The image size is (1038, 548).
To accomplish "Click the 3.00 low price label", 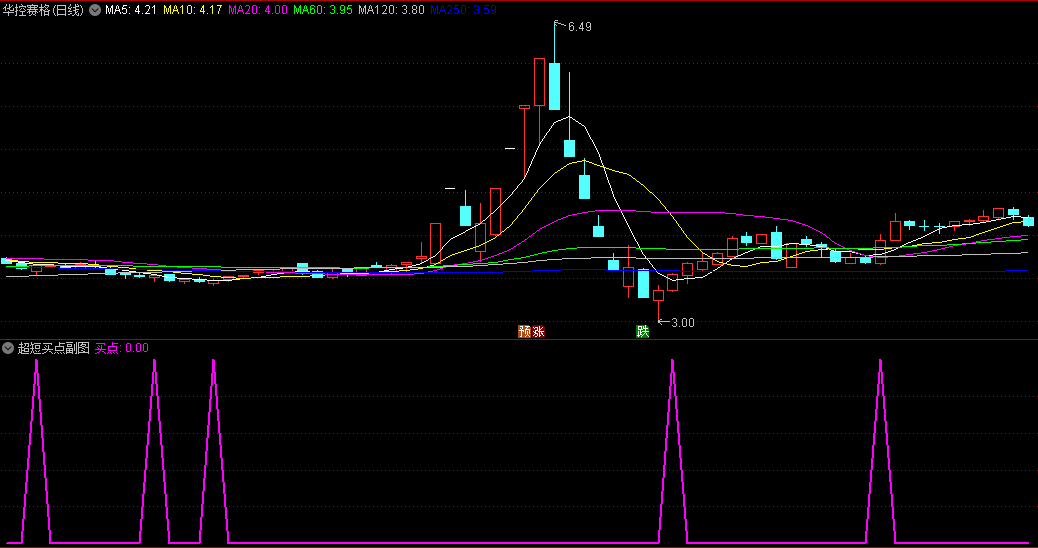I will 682,322.
